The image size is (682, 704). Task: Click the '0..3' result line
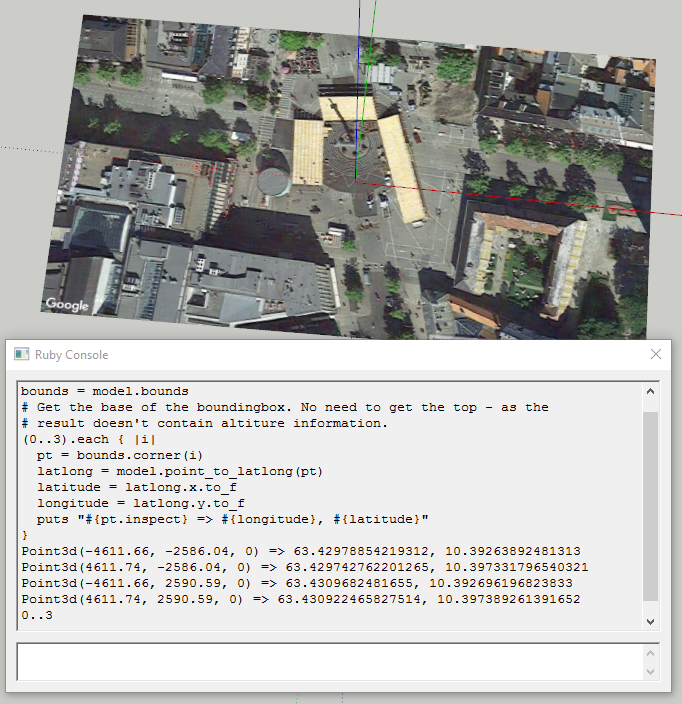(37, 616)
